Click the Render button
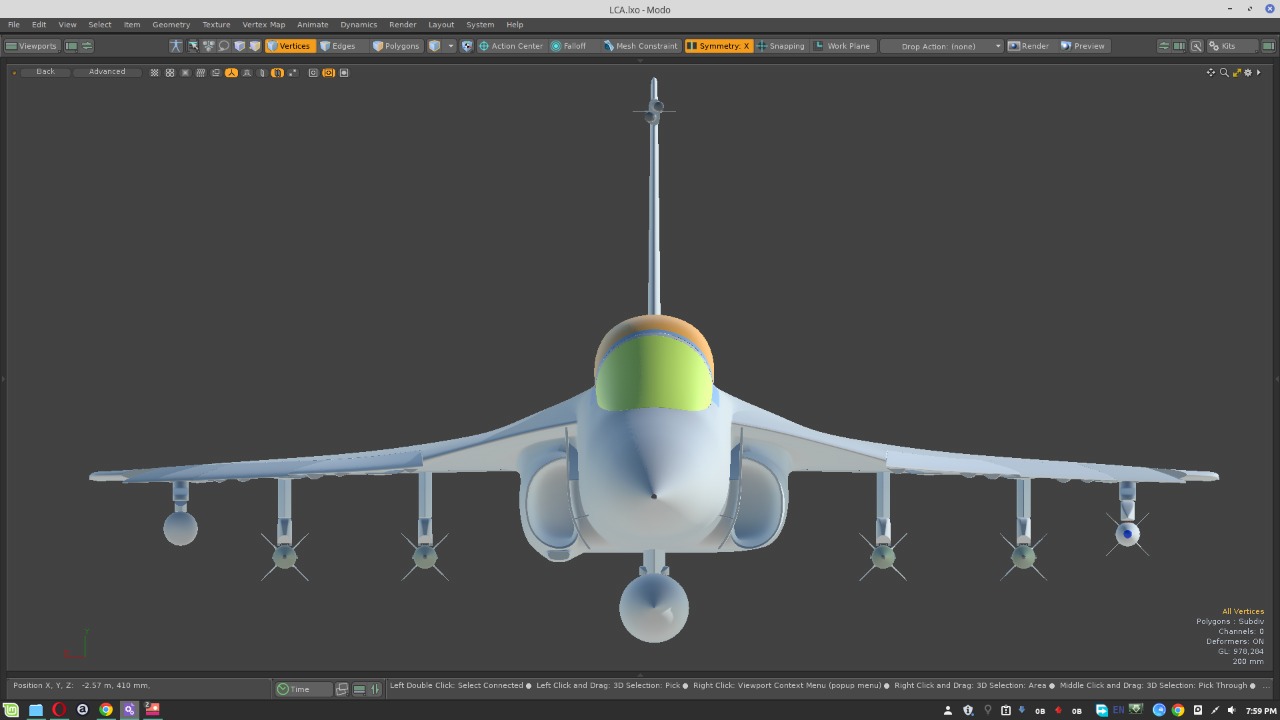 [x=1029, y=46]
